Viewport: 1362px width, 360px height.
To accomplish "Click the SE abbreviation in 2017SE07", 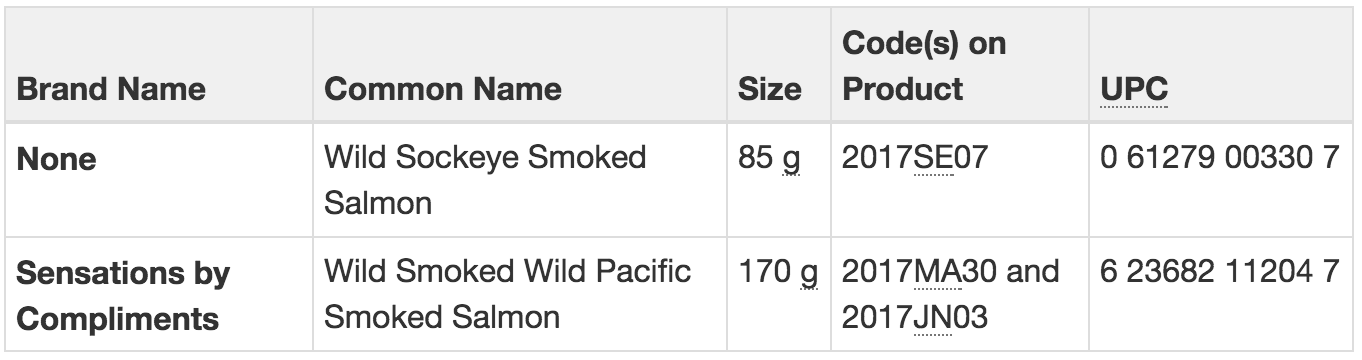I will click(x=935, y=157).
